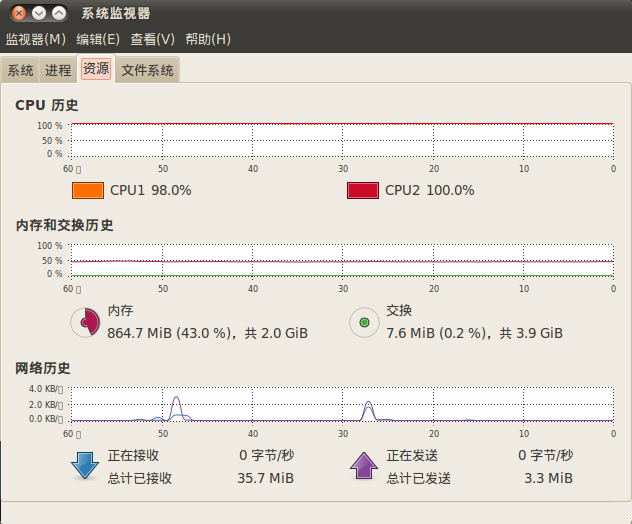Switch to the 系统 tab

pos(20,70)
